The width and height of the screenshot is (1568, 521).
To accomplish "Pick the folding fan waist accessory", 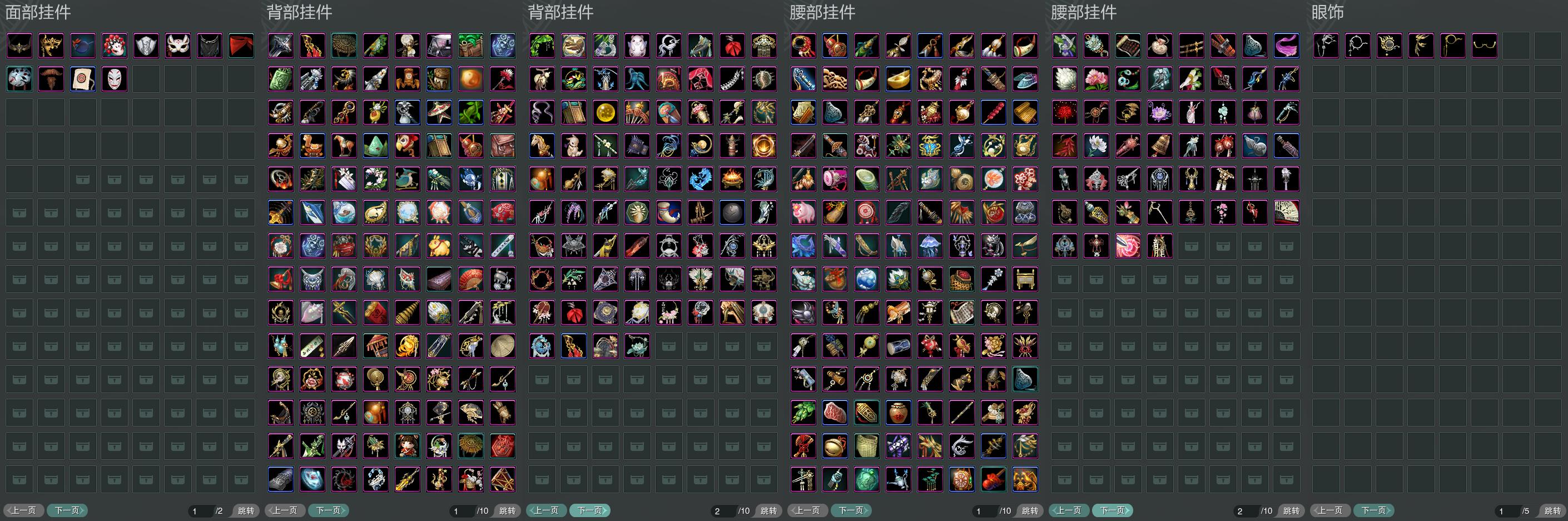I will (x=1286, y=212).
